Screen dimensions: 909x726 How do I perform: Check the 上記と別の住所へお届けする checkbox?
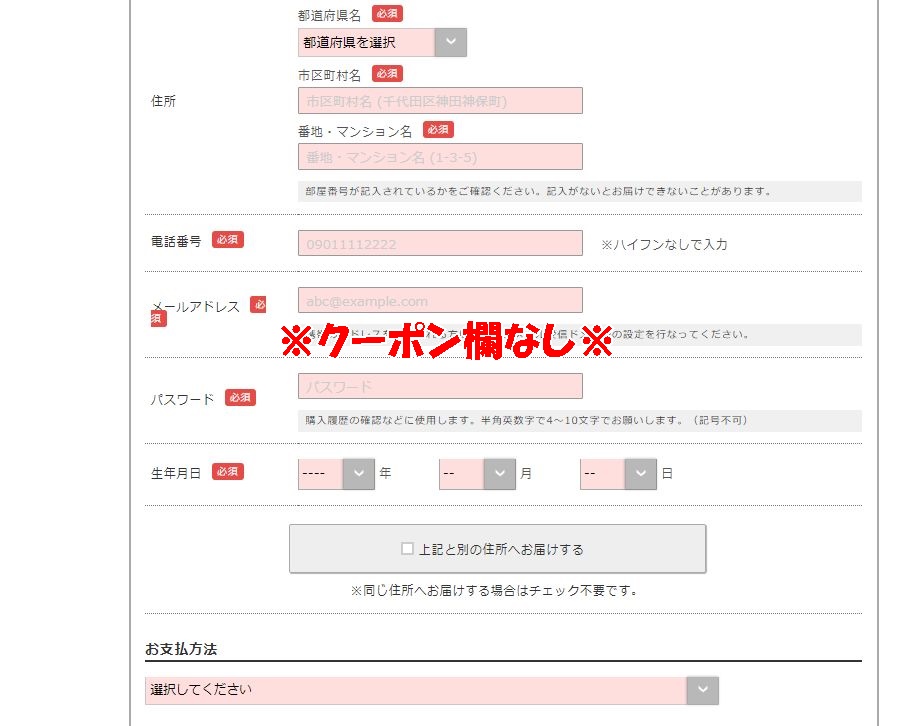[408, 549]
